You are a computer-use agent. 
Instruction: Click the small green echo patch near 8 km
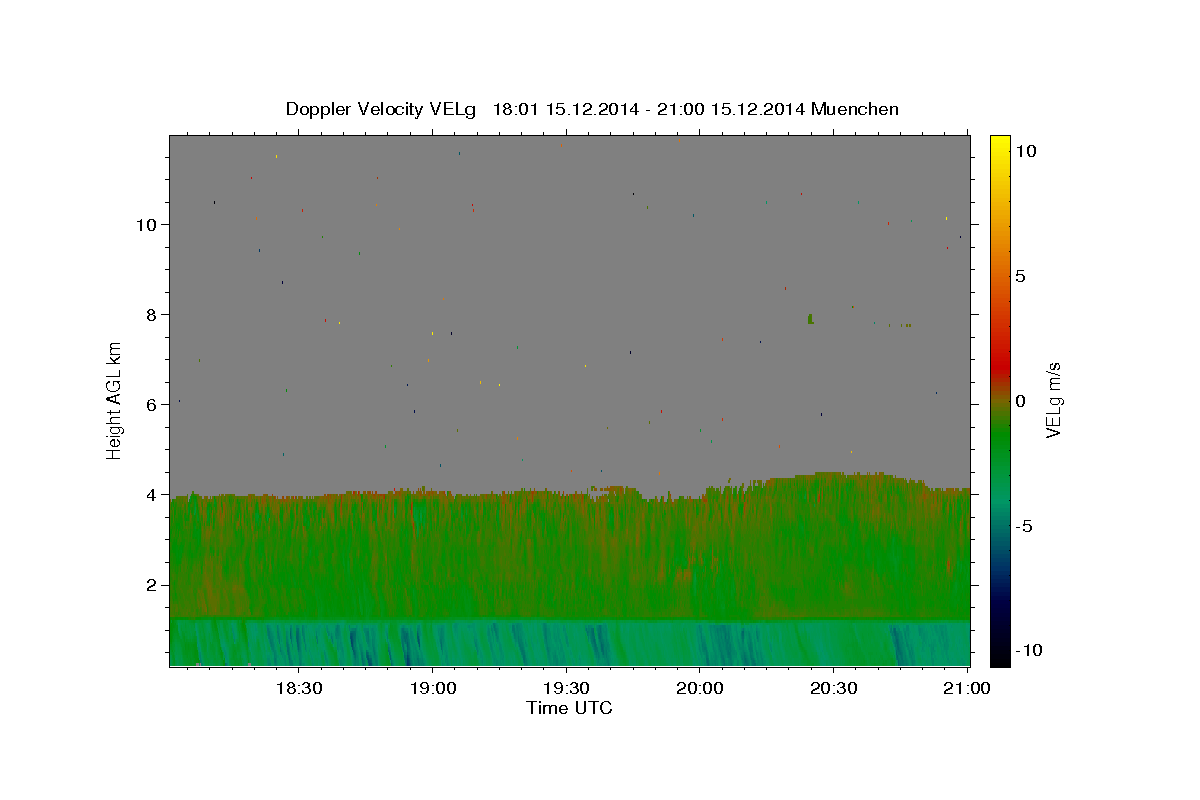810,319
